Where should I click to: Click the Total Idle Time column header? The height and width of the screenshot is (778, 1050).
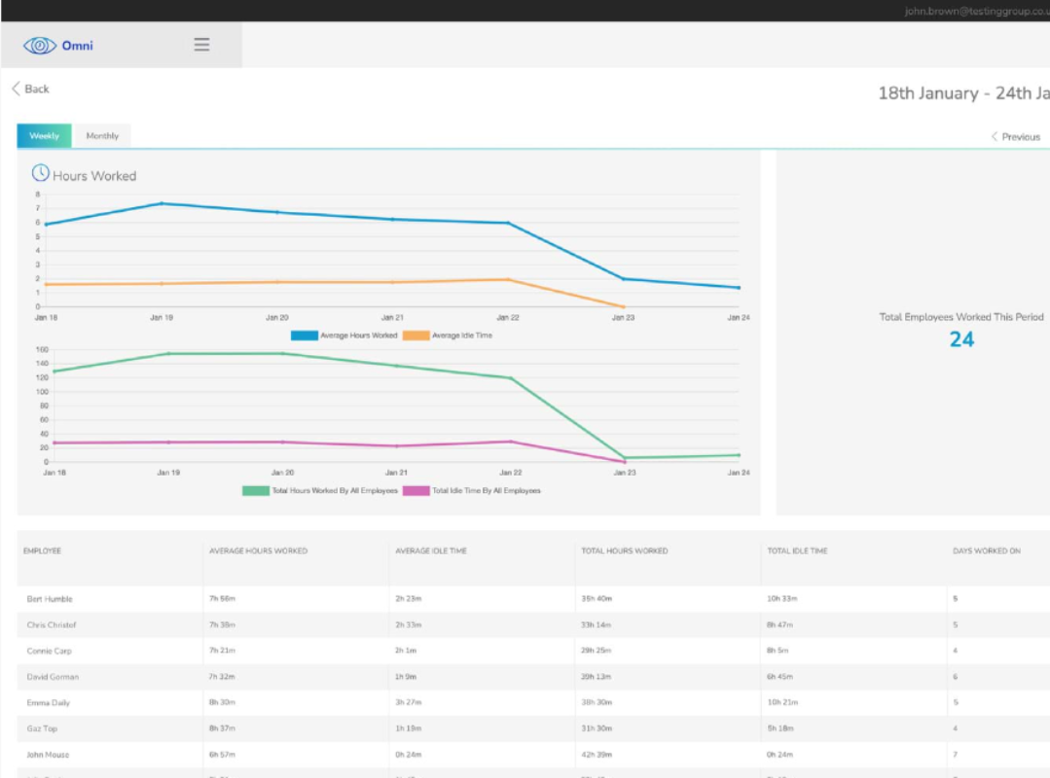(798, 551)
